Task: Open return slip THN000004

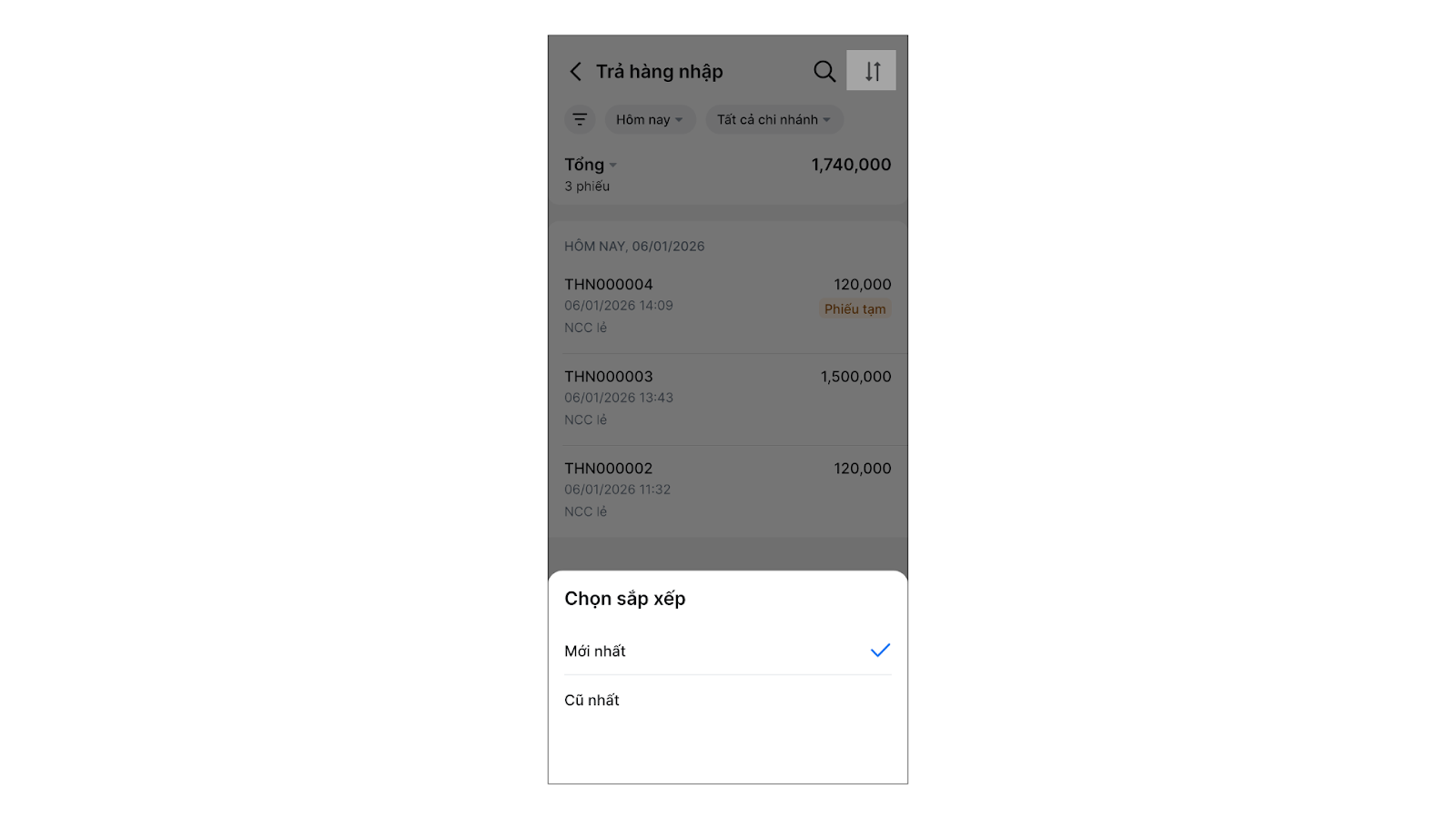Action: pyautogui.click(x=609, y=285)
